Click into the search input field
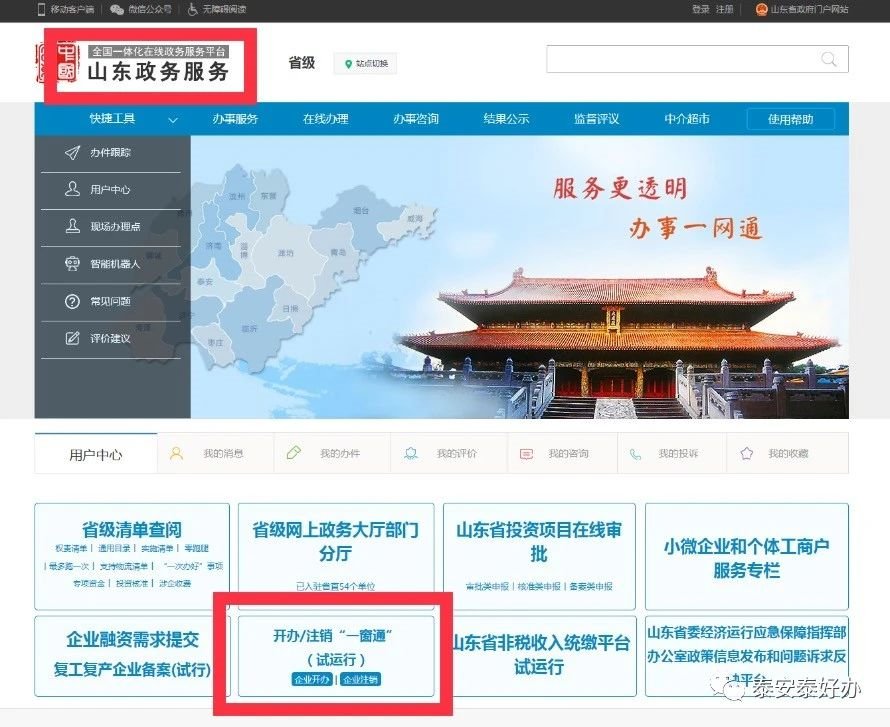The image size is (890, 727). point(680,59)
